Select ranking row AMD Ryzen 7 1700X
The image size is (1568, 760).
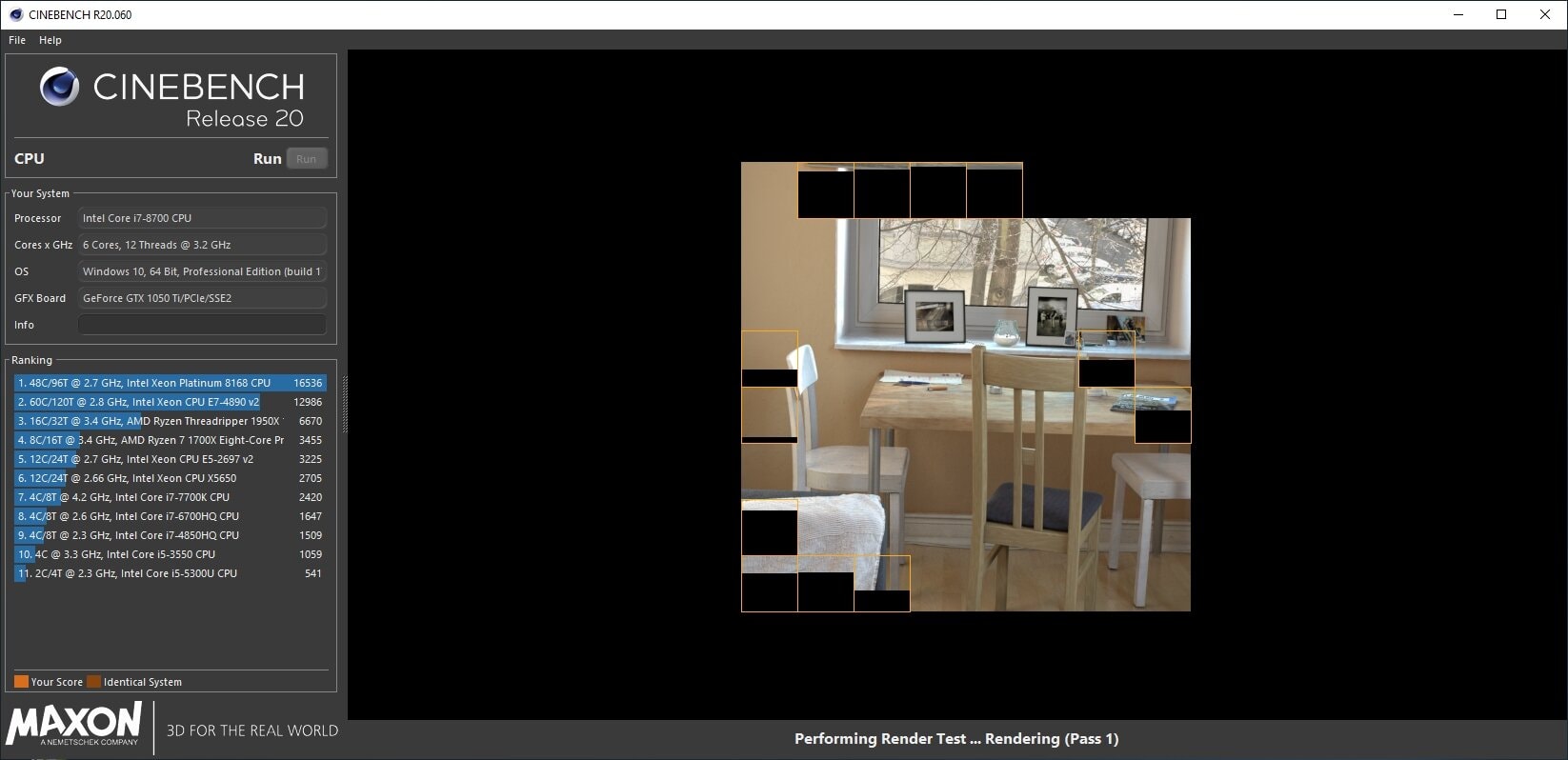pyautogui.click(x=170, y=440)
